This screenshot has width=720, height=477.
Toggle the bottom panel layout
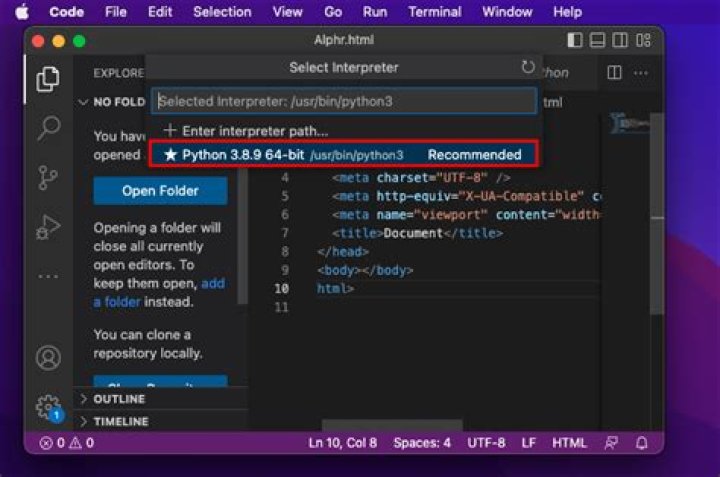[597, 41]
